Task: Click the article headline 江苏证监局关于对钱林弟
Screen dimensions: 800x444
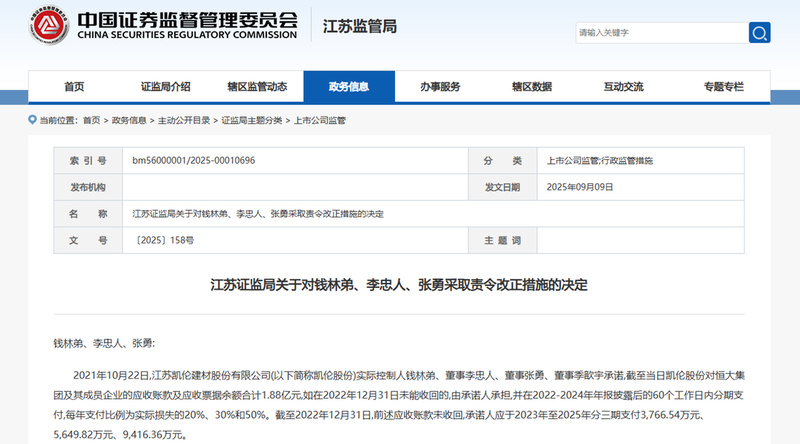Action: (399, 285)
